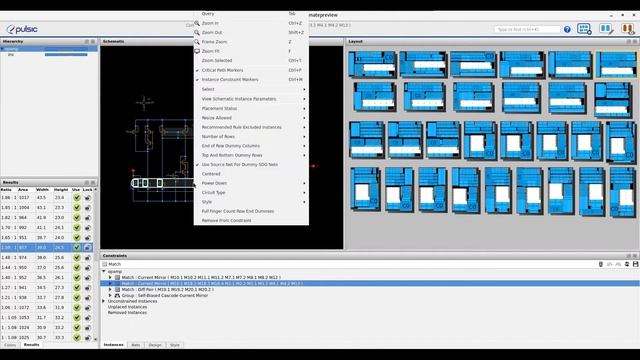640x360 pixels.
Task: Click the delete trash icon in Constraints toolbar
Action: 601,264
